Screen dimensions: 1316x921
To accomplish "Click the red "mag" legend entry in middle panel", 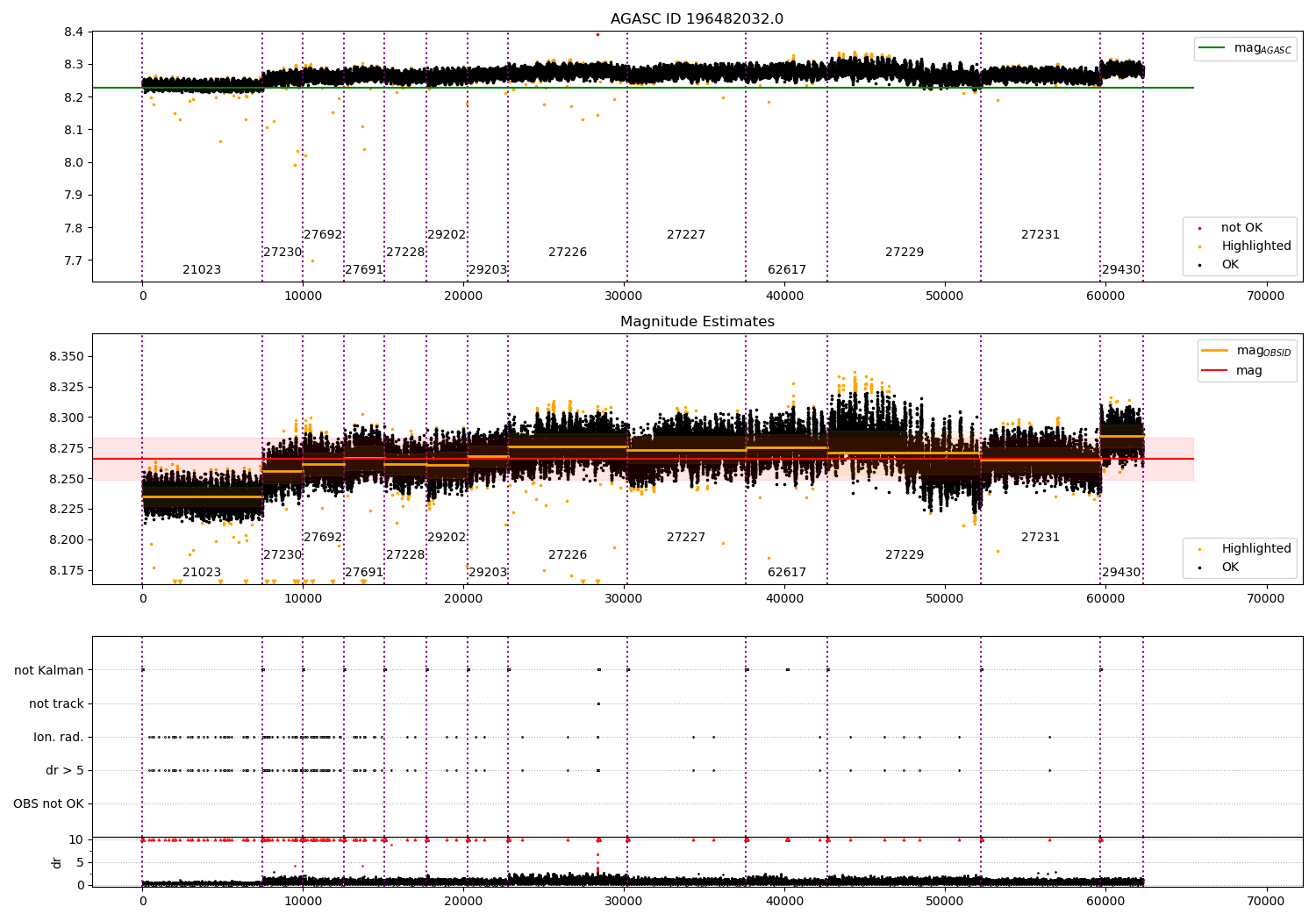I will (x=1232, y=371).
